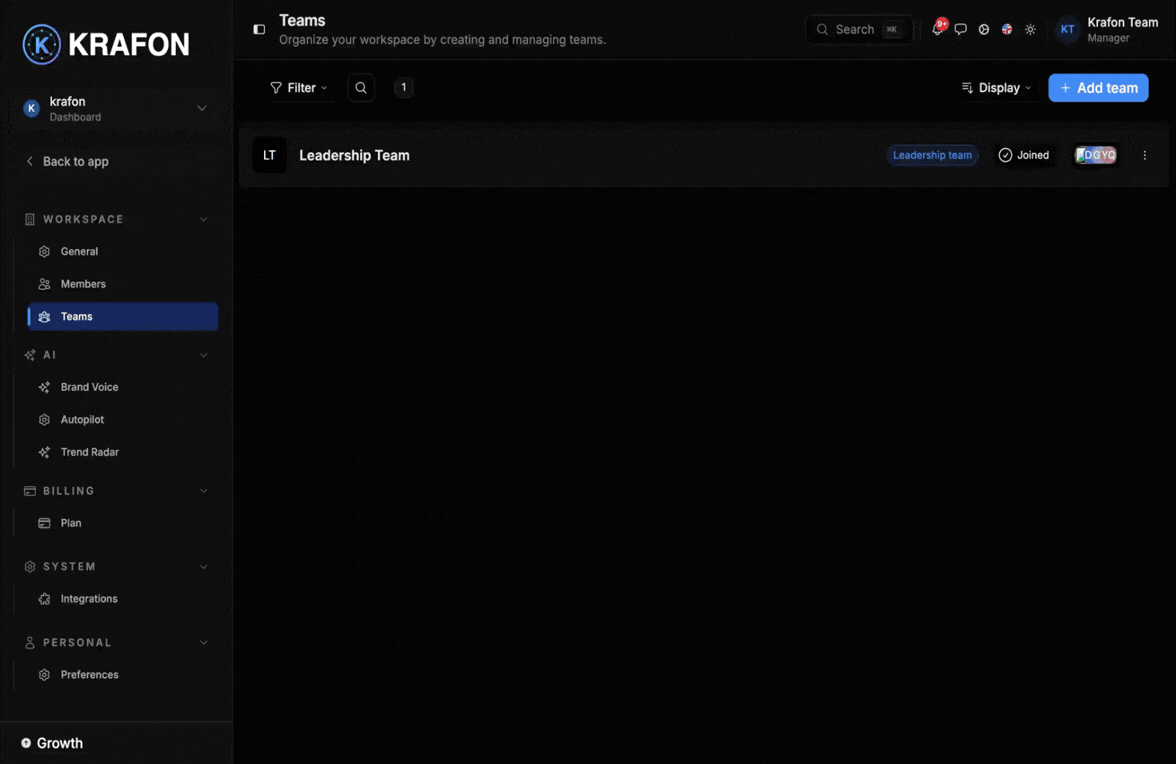View Leadership Team member avatars stack

point(1096,155)
